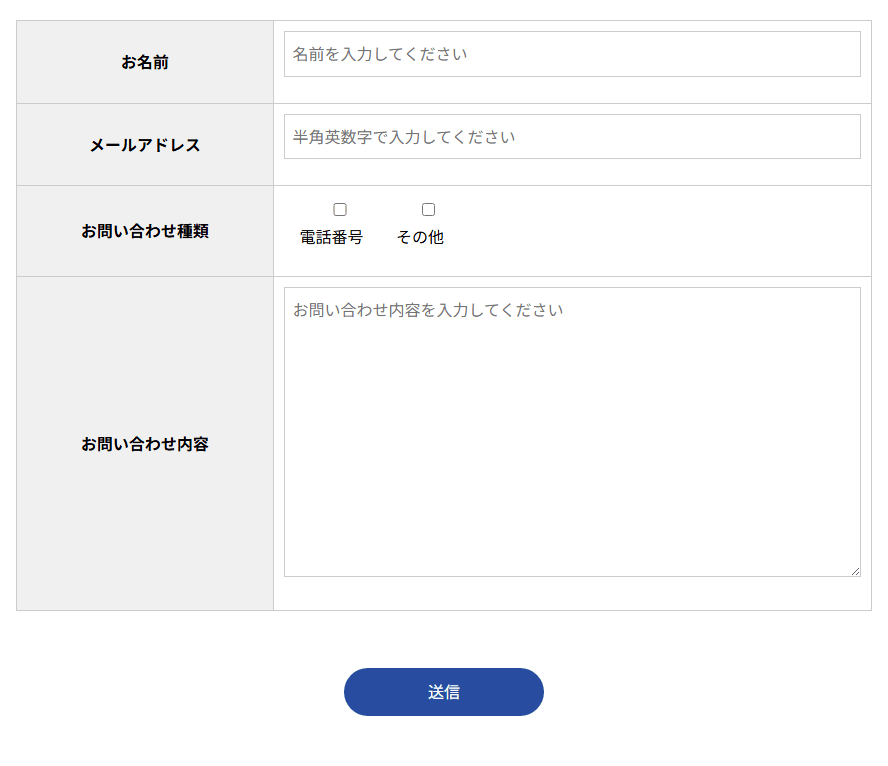Click the name input field

click(572, 54)
